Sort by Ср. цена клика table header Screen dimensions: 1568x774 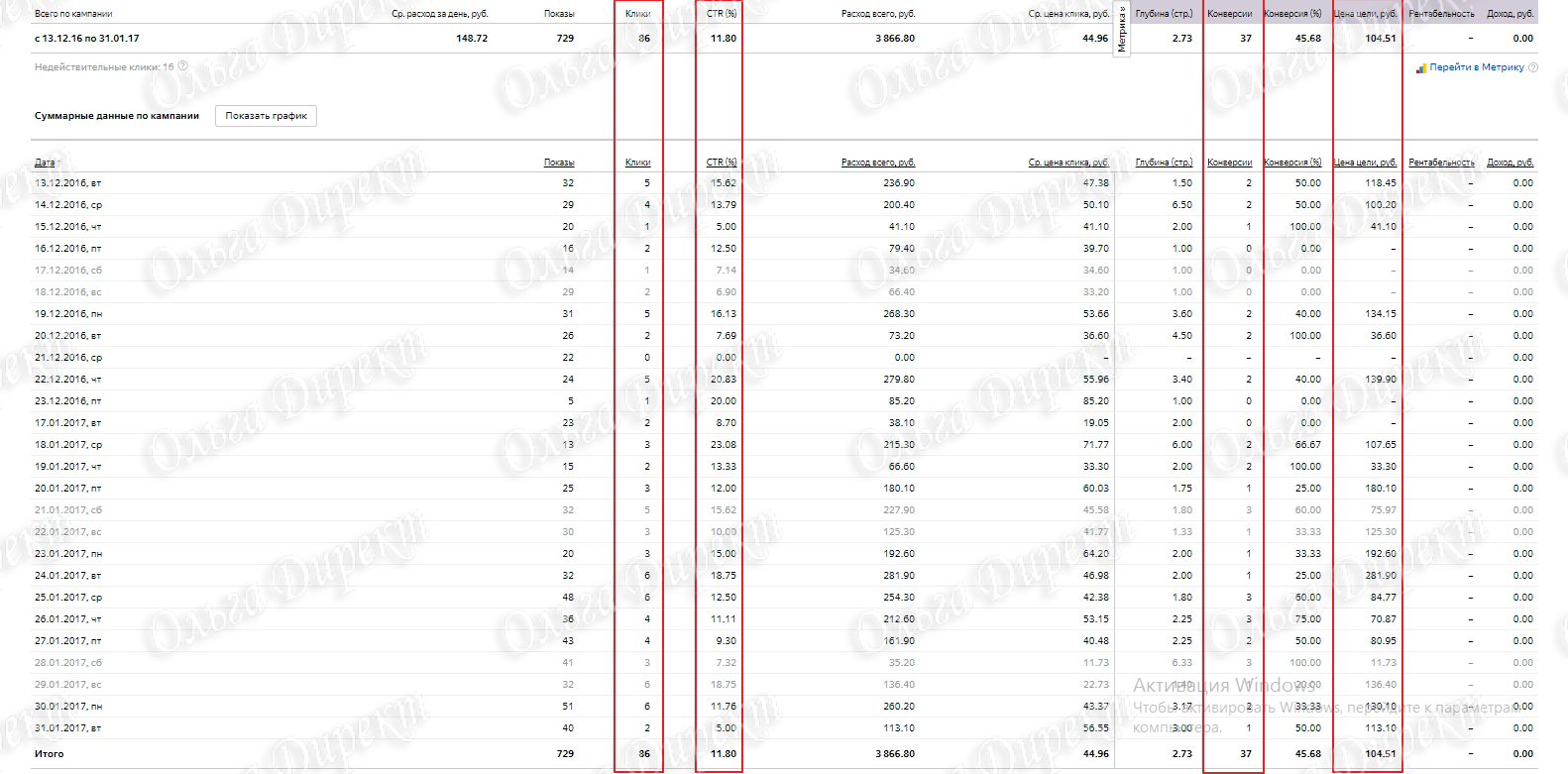1068,163
